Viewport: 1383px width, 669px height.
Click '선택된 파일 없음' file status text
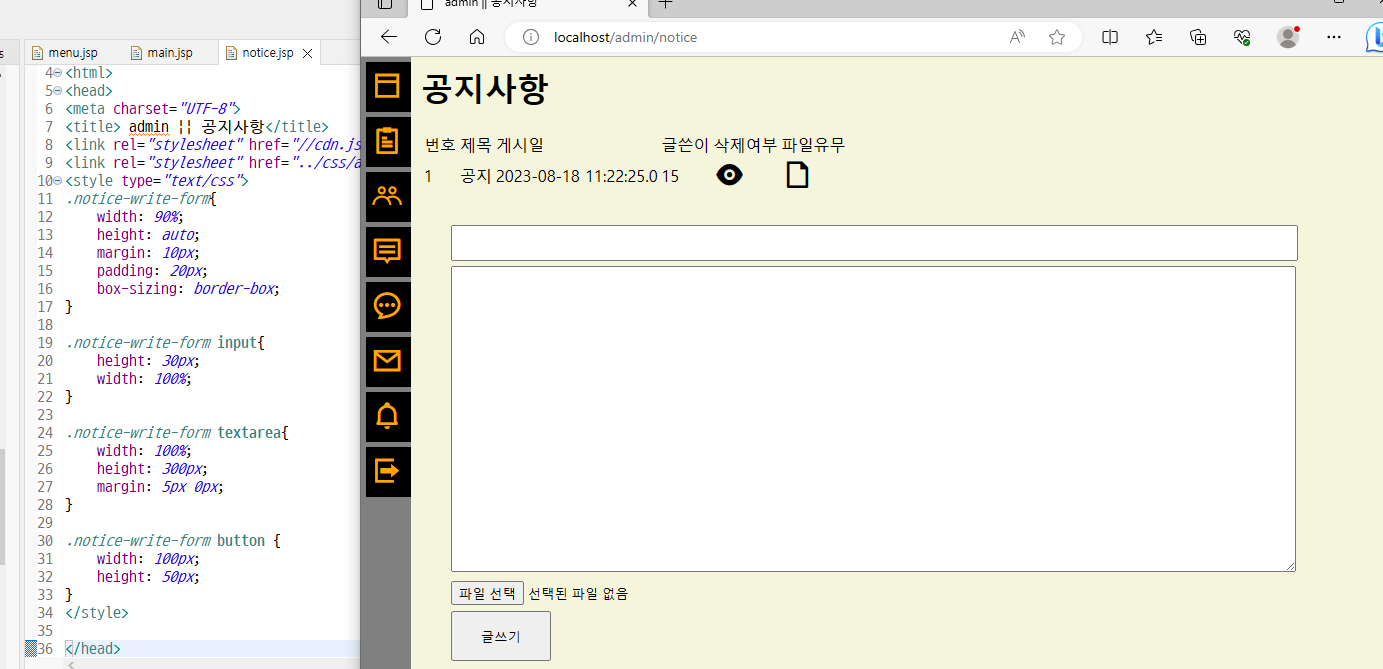pyautogui.click(x=579, y=594)
